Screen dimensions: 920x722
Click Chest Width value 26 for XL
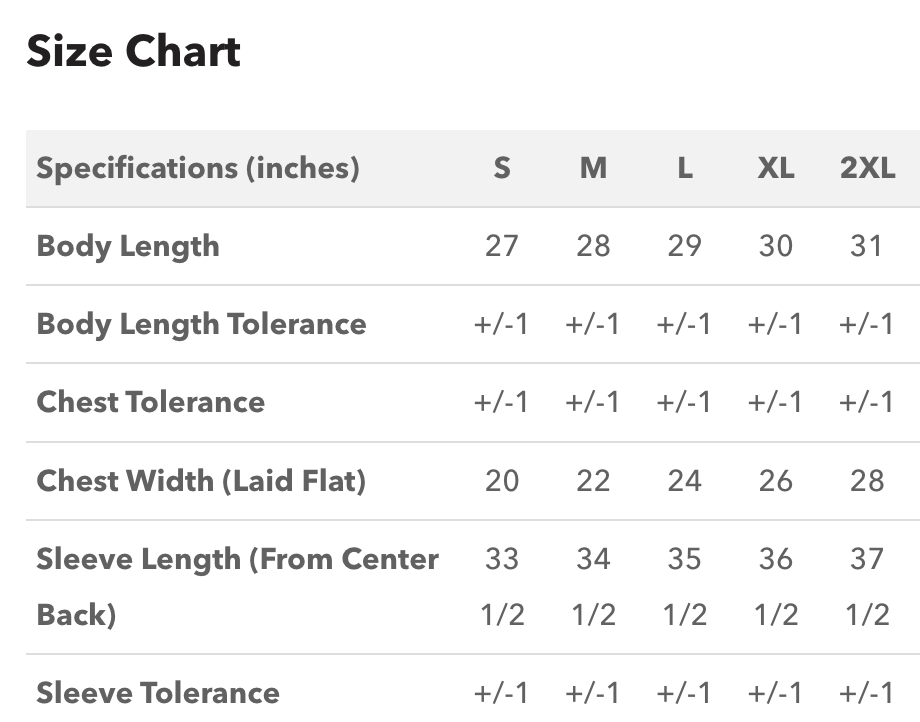coord(776,481)
